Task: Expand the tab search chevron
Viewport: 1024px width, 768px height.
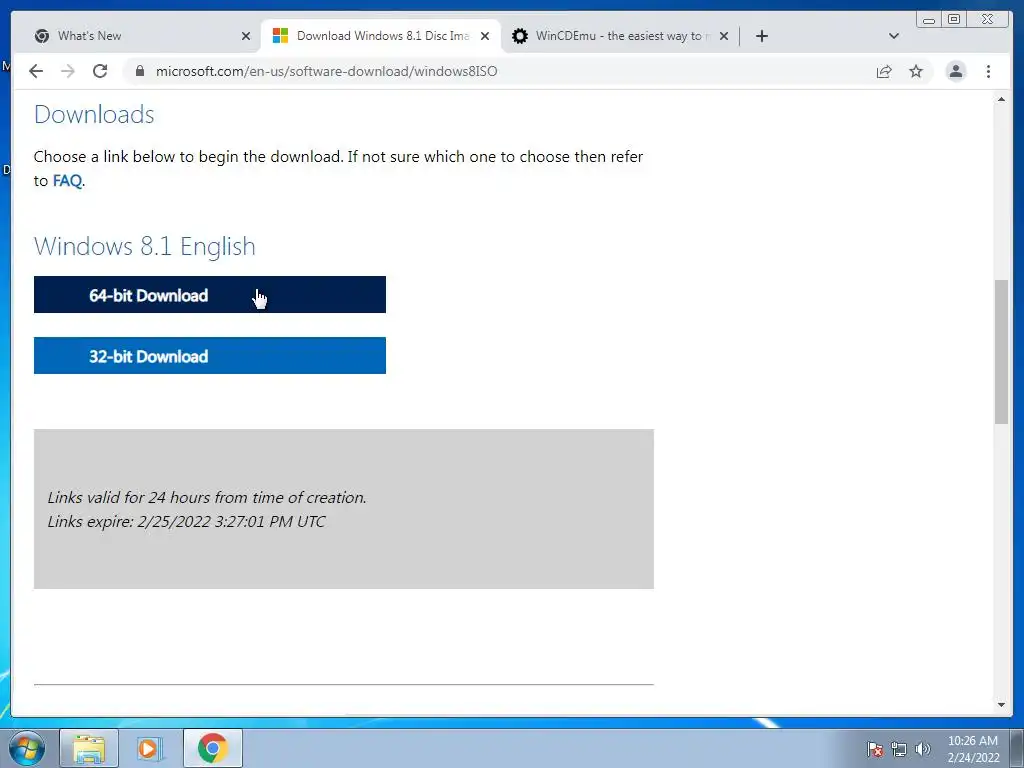Action: pos(894,36)
